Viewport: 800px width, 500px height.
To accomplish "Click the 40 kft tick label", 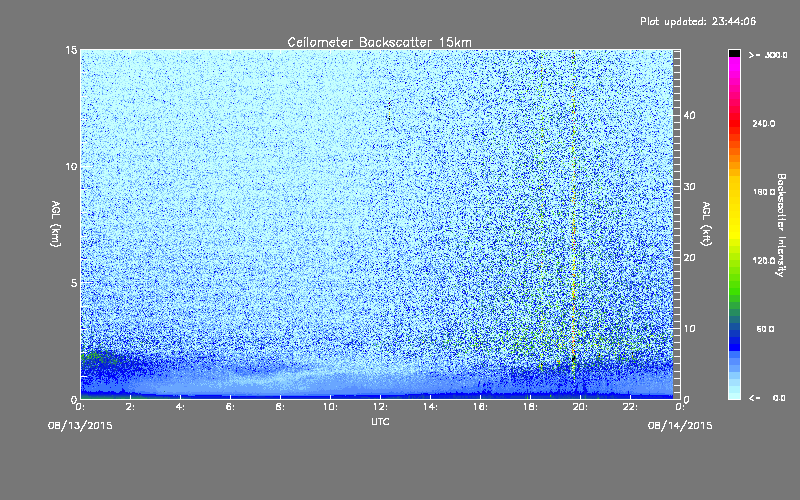I will pos(689,115).
